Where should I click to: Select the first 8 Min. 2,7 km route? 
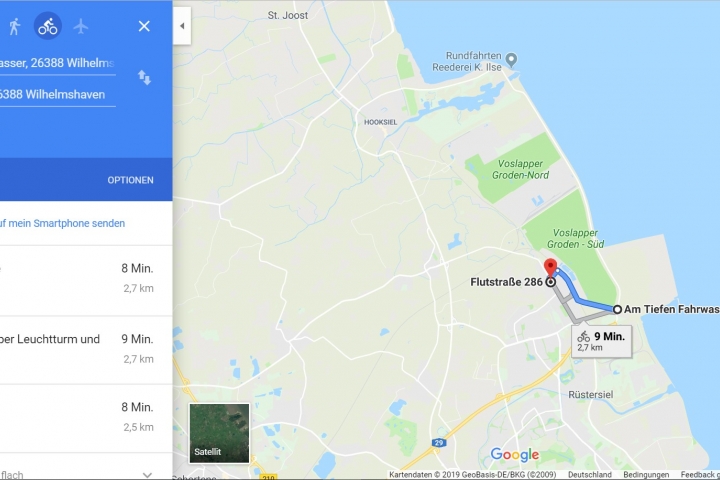[x=86, y=280]
